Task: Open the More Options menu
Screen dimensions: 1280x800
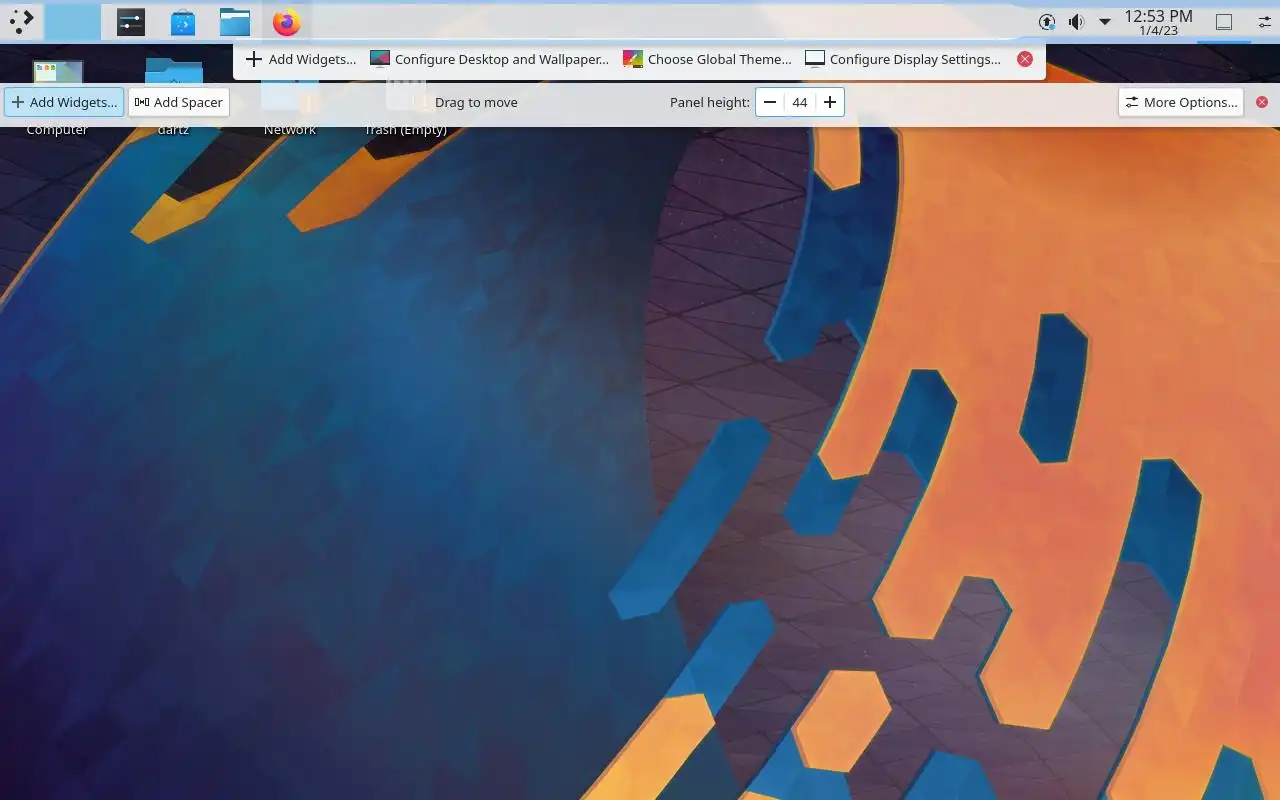Action: click(1181, 102)
